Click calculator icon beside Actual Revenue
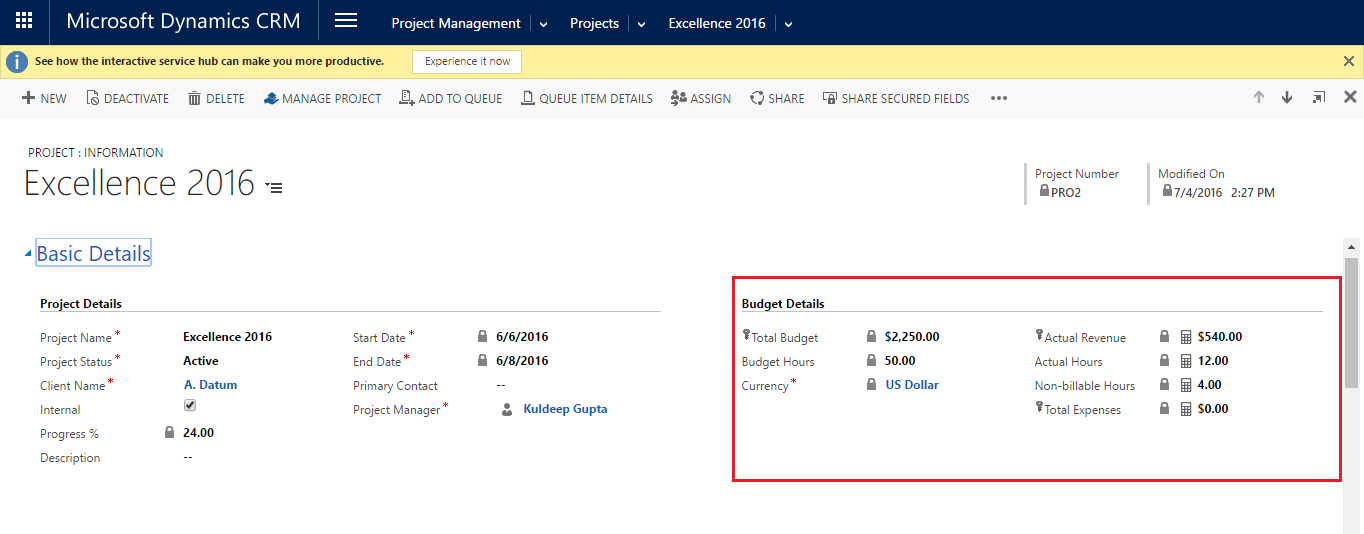Screen dimensions: 1364x534 (x=1186, y=337)
